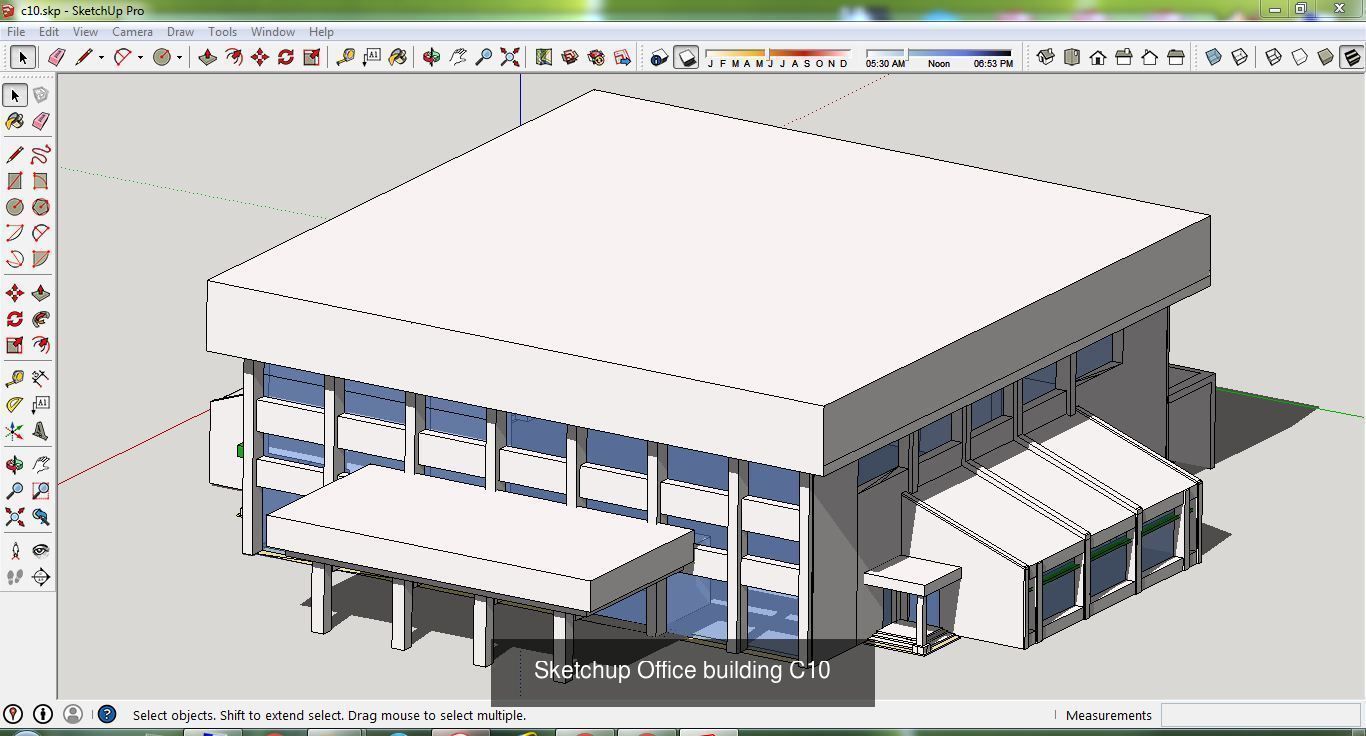
Task: Select the Protractor tool
Action: pos(15,404)
